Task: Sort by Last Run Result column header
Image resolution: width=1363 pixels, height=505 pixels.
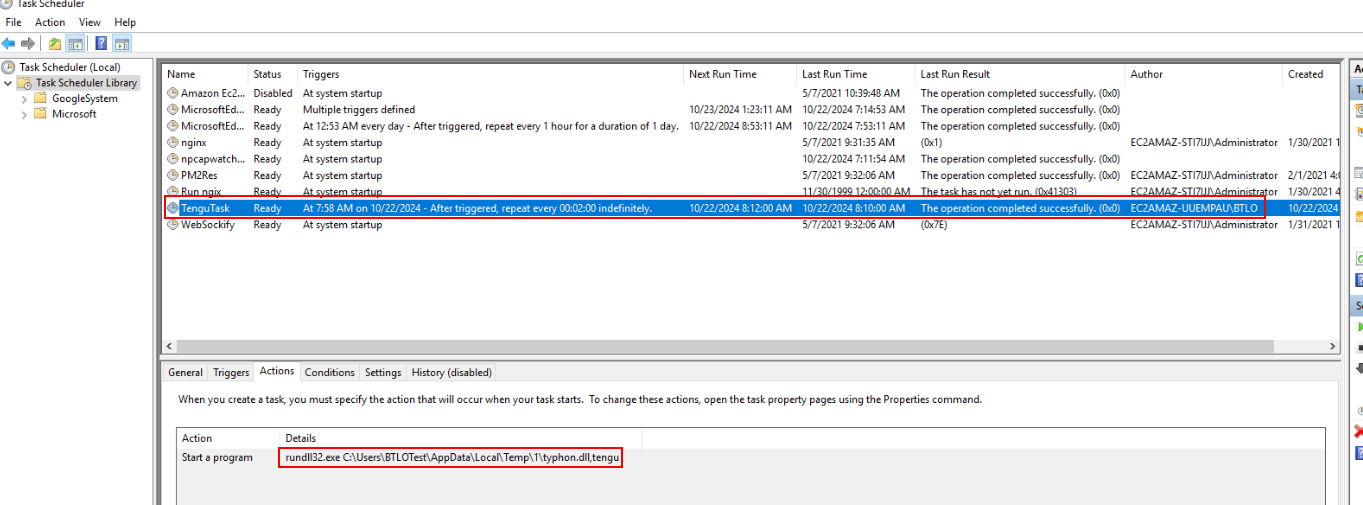Action: (x=1020, y=74)
